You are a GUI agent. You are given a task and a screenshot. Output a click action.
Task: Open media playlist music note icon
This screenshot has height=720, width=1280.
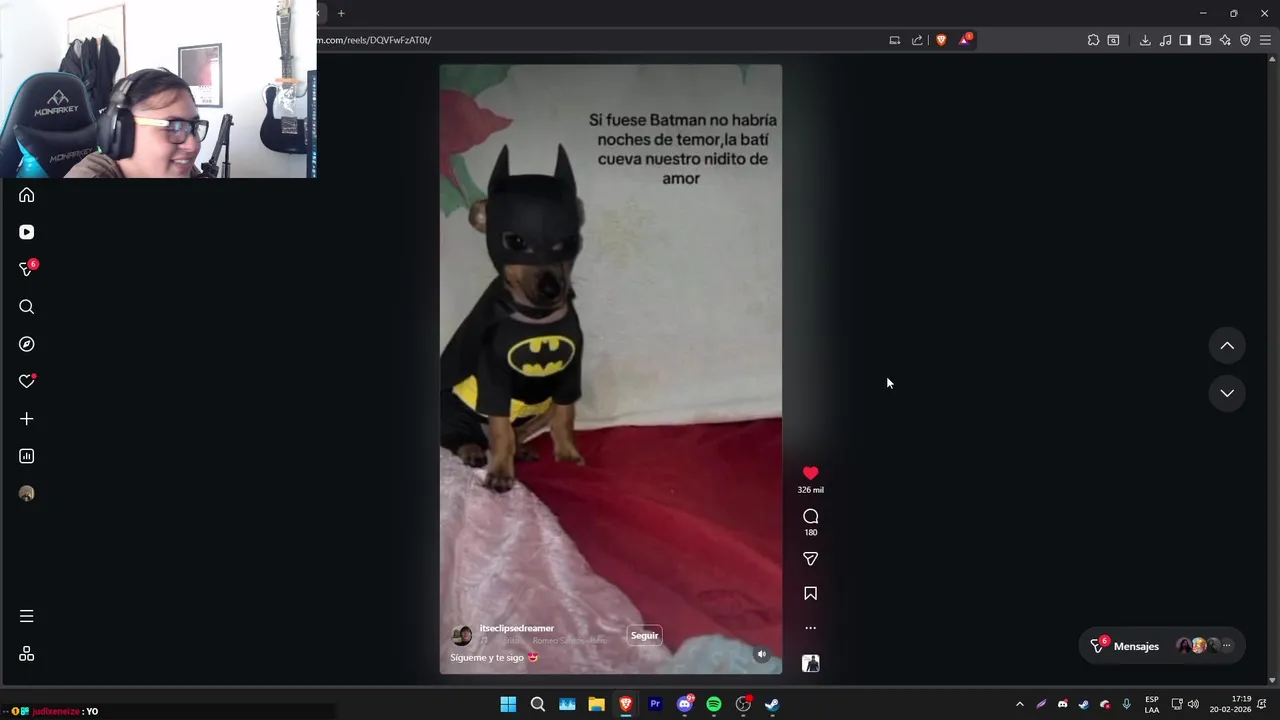[x=1165, y=40]
